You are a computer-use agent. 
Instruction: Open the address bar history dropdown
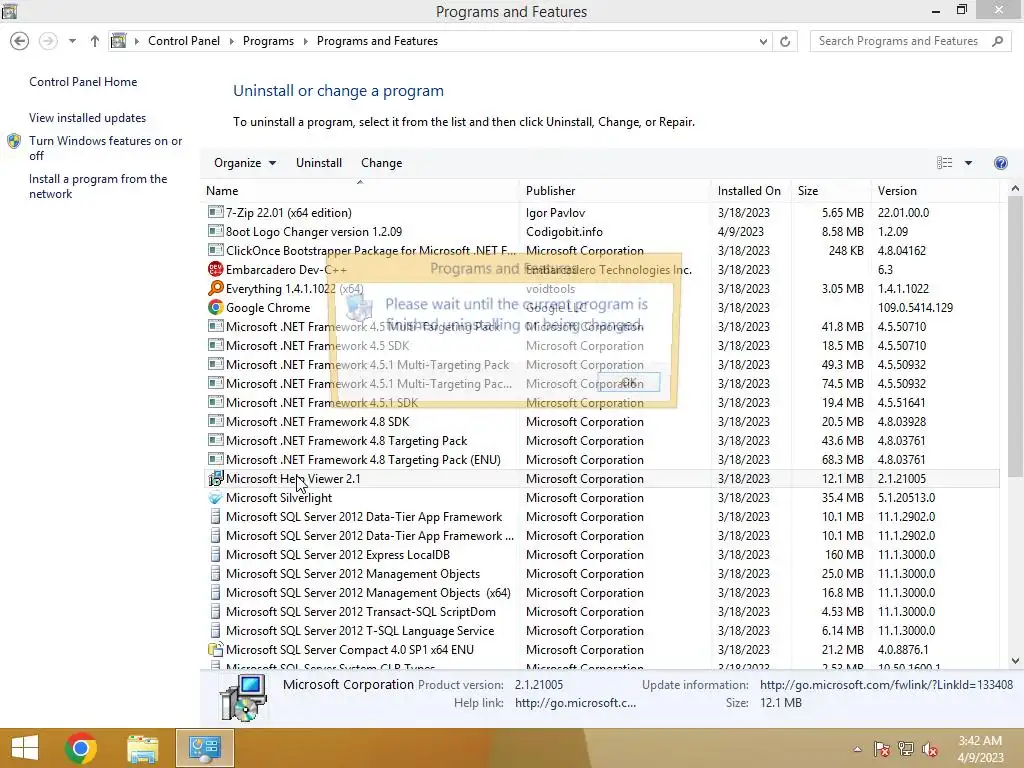pyautogui.click(x=763, y=41)
